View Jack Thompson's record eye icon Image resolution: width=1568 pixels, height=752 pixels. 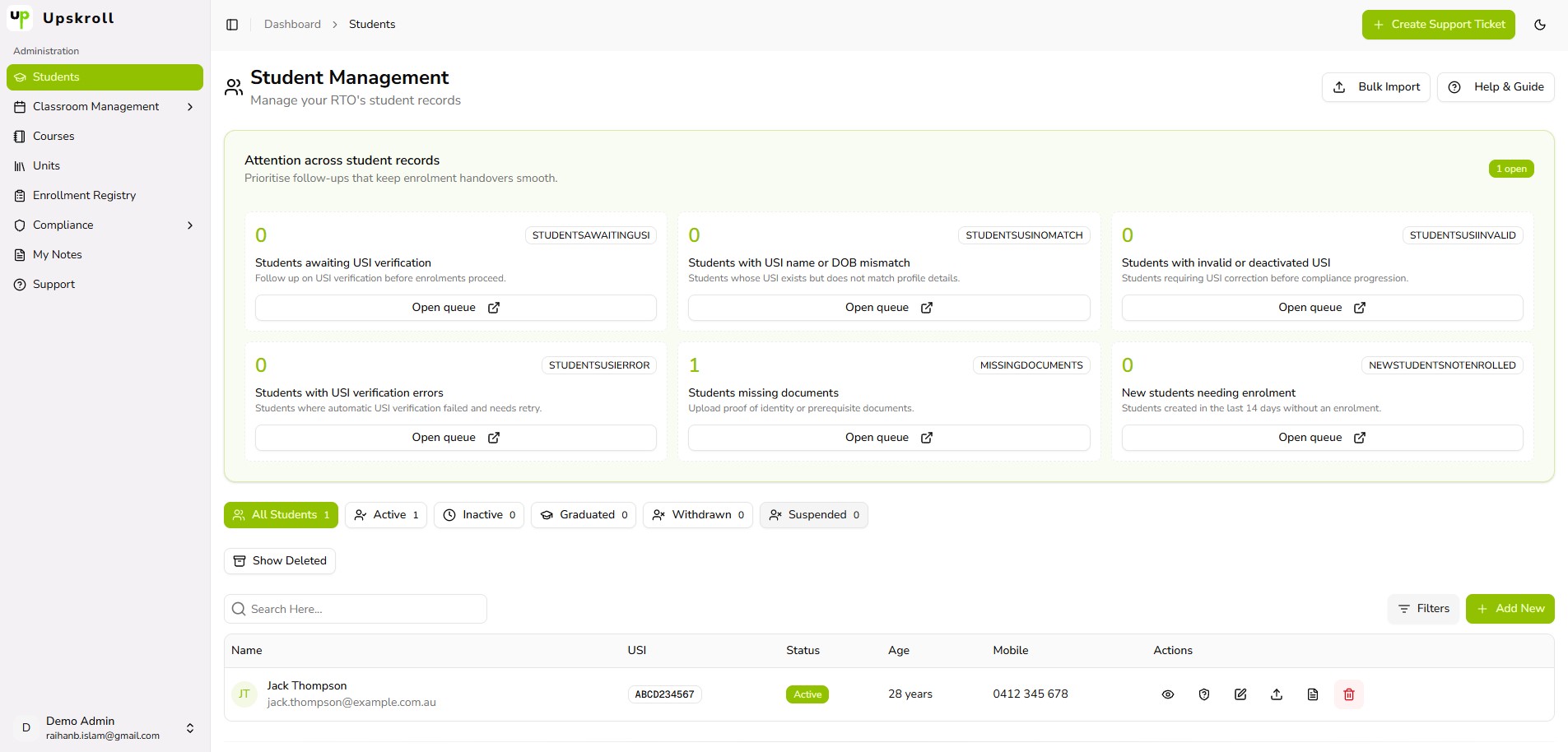click(1168, 694)
